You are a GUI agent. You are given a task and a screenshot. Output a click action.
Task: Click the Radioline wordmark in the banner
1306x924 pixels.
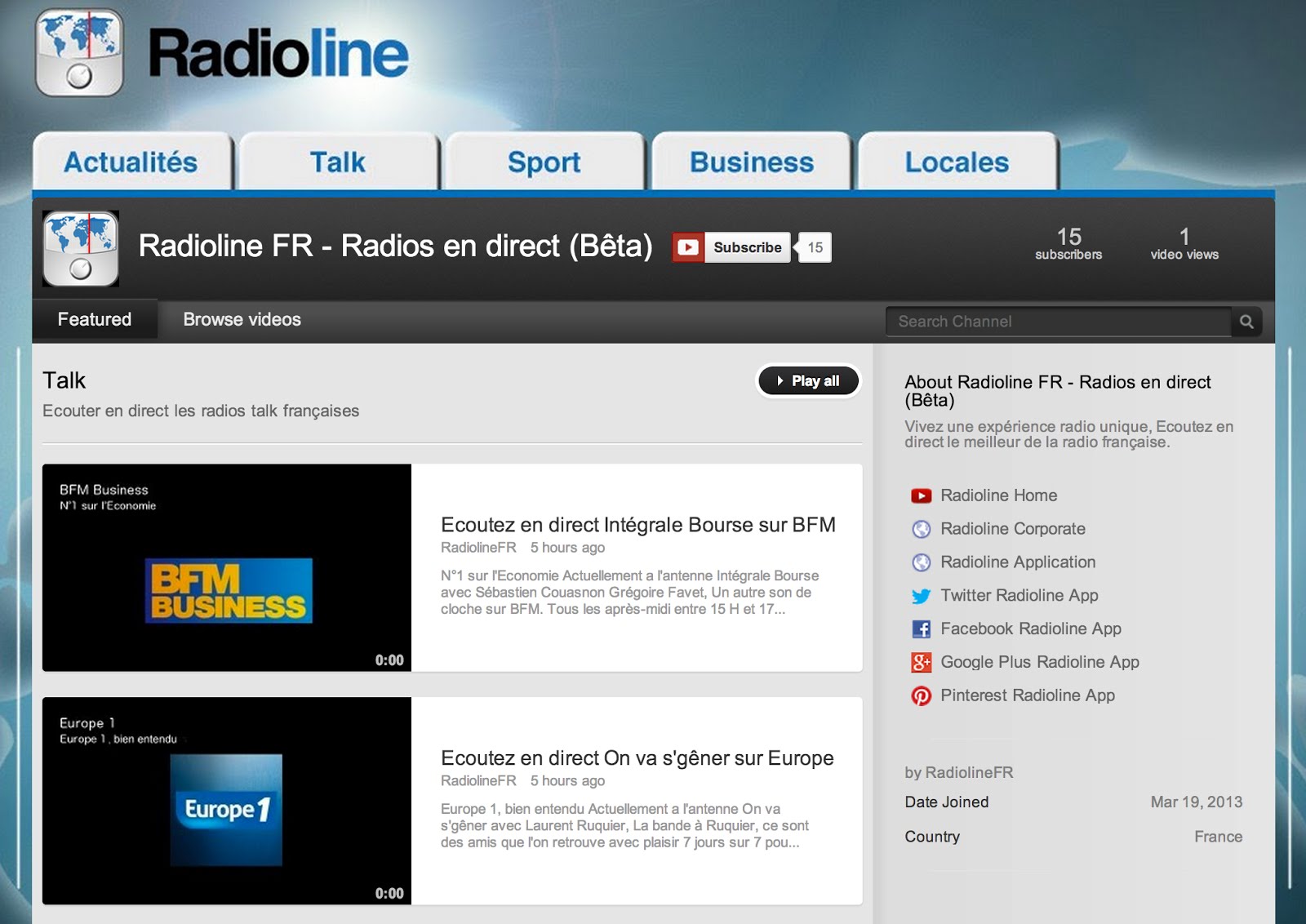tap(278, 53)
